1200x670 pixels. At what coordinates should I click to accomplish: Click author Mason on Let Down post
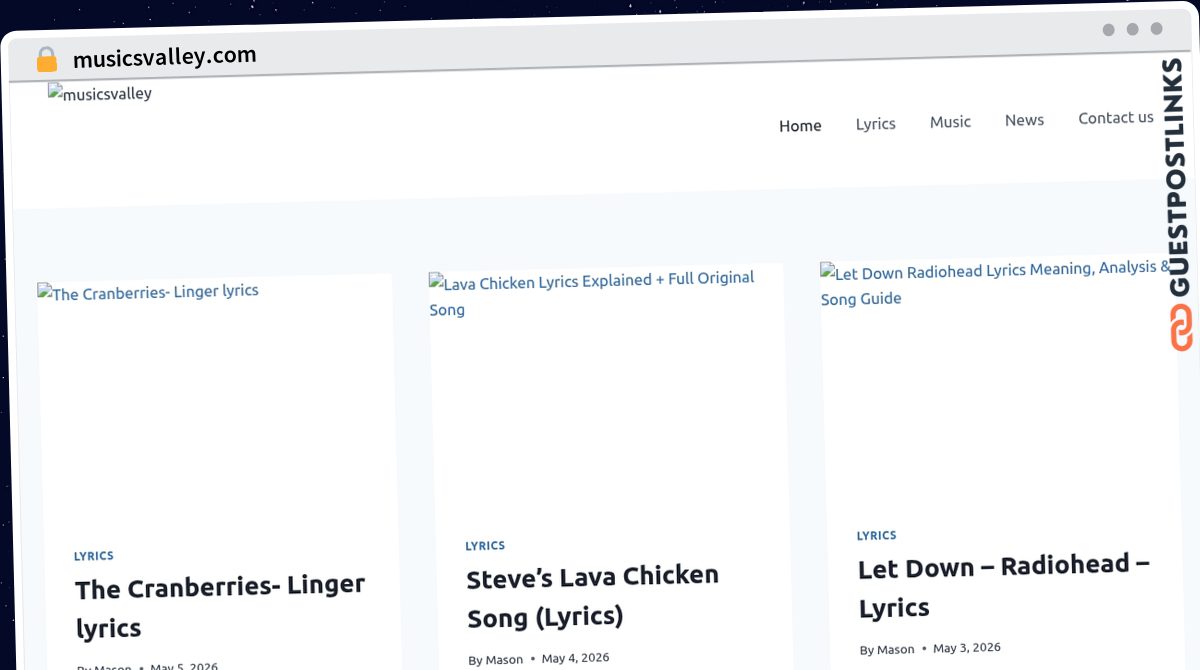pos(896,650)
